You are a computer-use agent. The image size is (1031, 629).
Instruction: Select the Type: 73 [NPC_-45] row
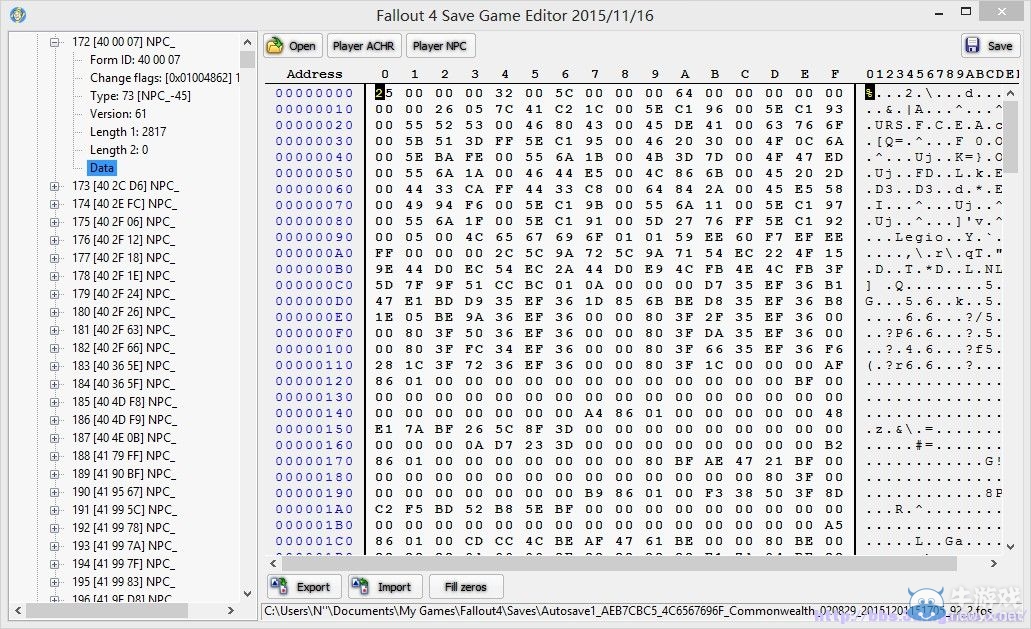(x=140, y=96)
